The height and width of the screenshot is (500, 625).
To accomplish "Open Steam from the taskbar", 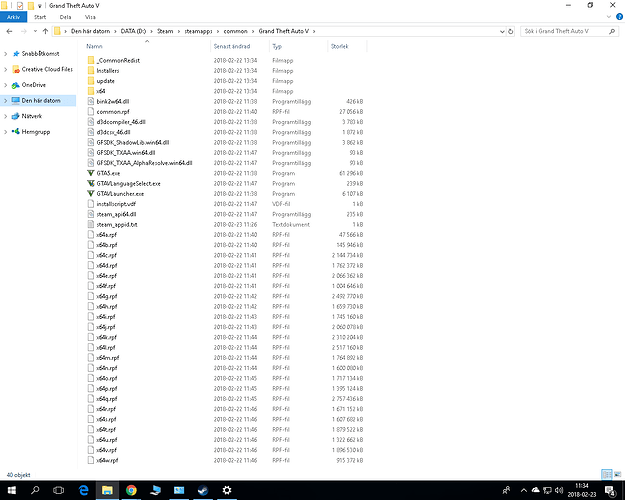I will 203,490.
